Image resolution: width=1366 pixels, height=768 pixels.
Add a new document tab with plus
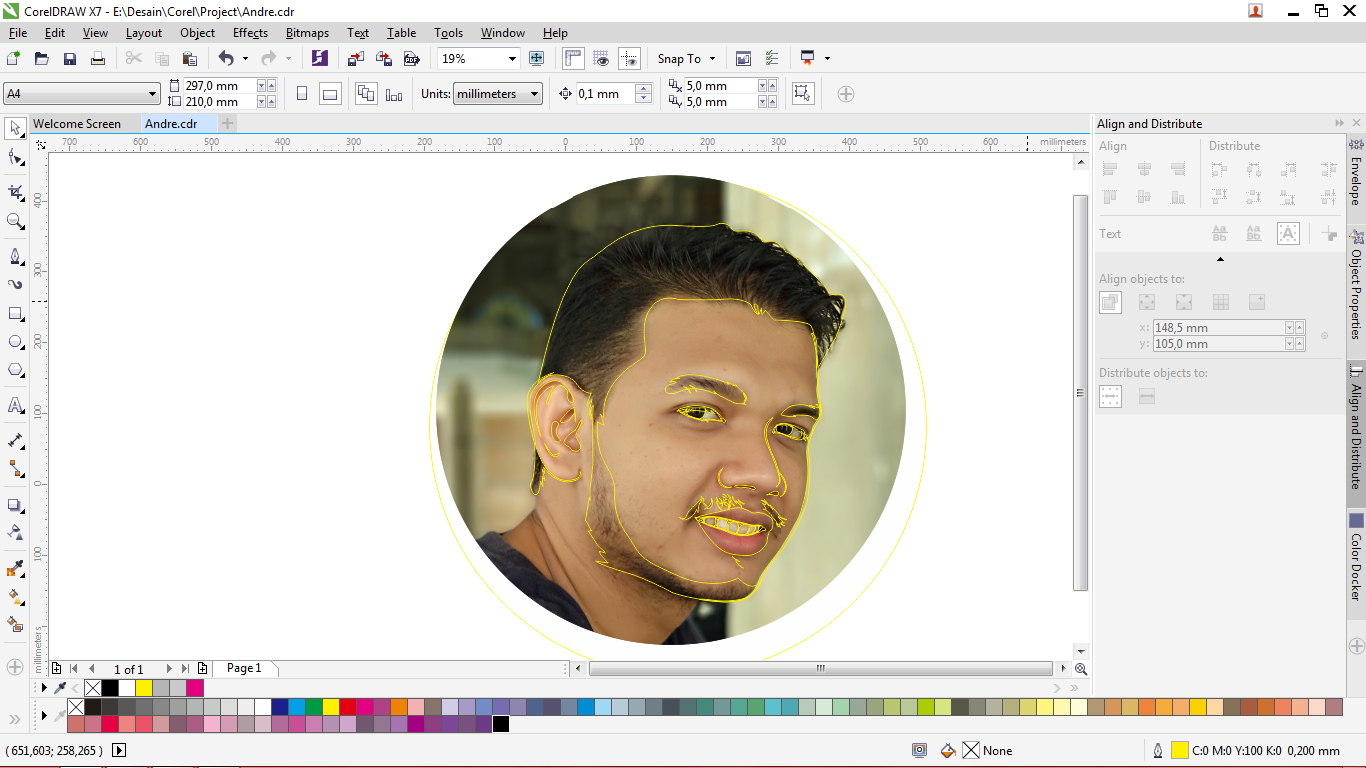(x=228, y=123)
